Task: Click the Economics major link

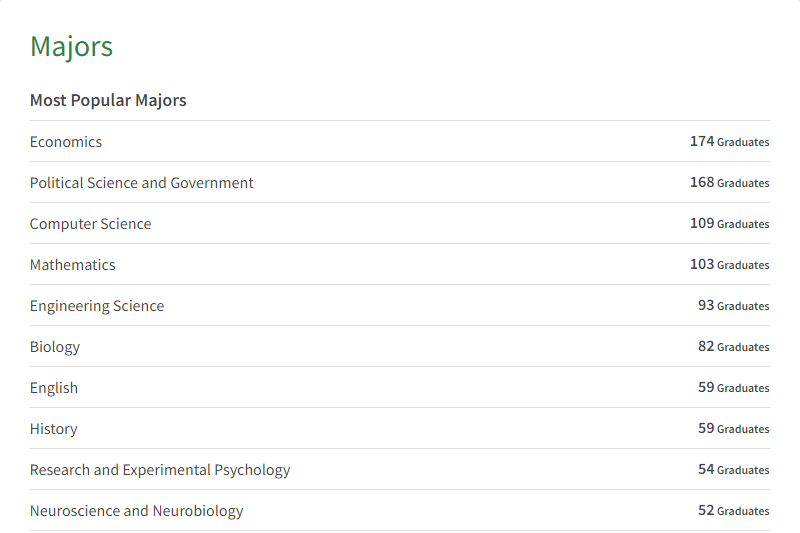Action: (66, 142)
